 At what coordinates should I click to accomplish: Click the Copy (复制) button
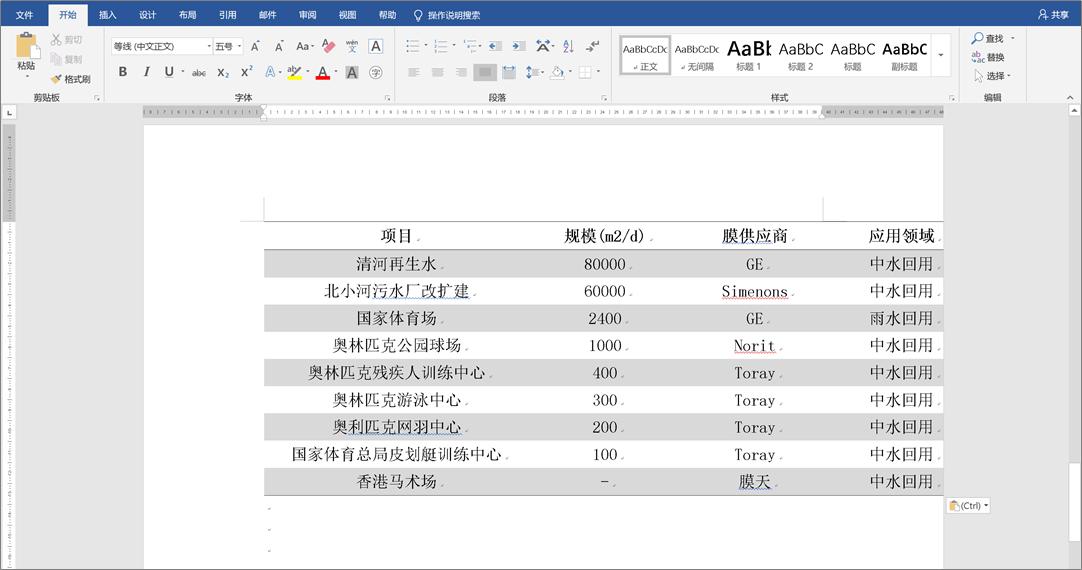(66, 59)
